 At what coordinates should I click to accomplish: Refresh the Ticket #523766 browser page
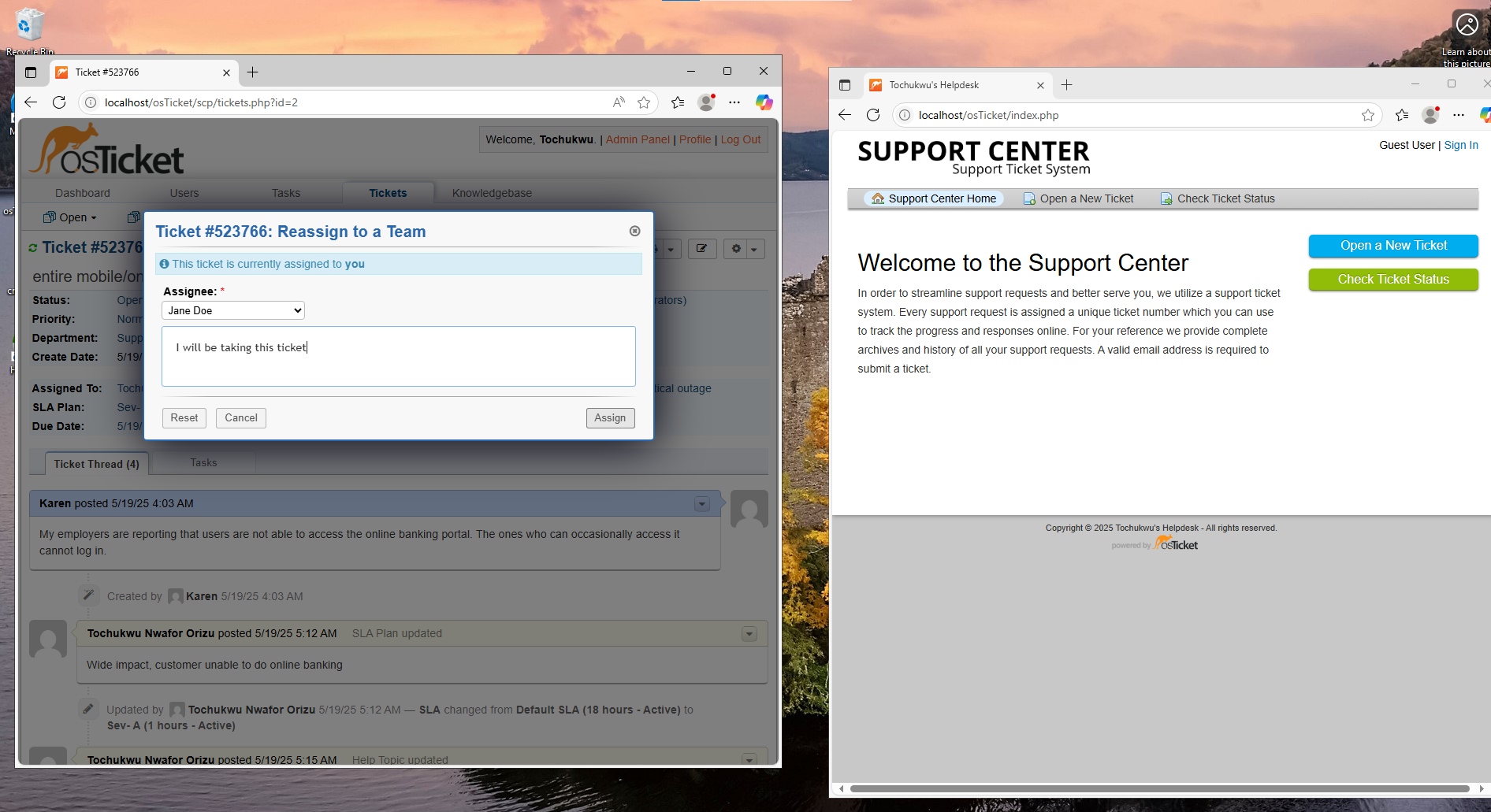tap(59, 102)
